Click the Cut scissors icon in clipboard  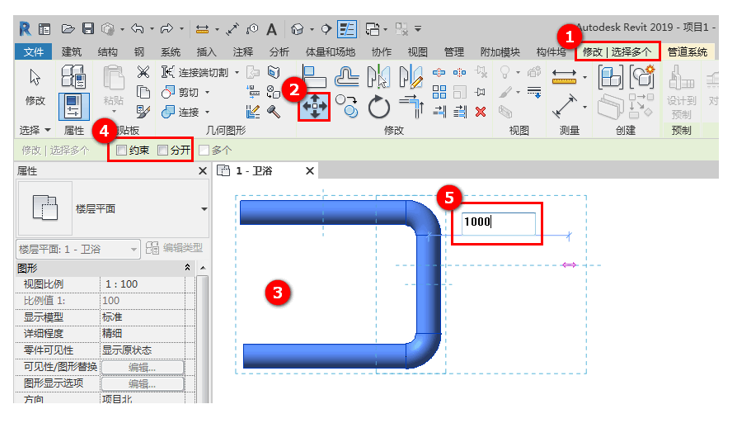pyautogui.click(x=143, y=72)
